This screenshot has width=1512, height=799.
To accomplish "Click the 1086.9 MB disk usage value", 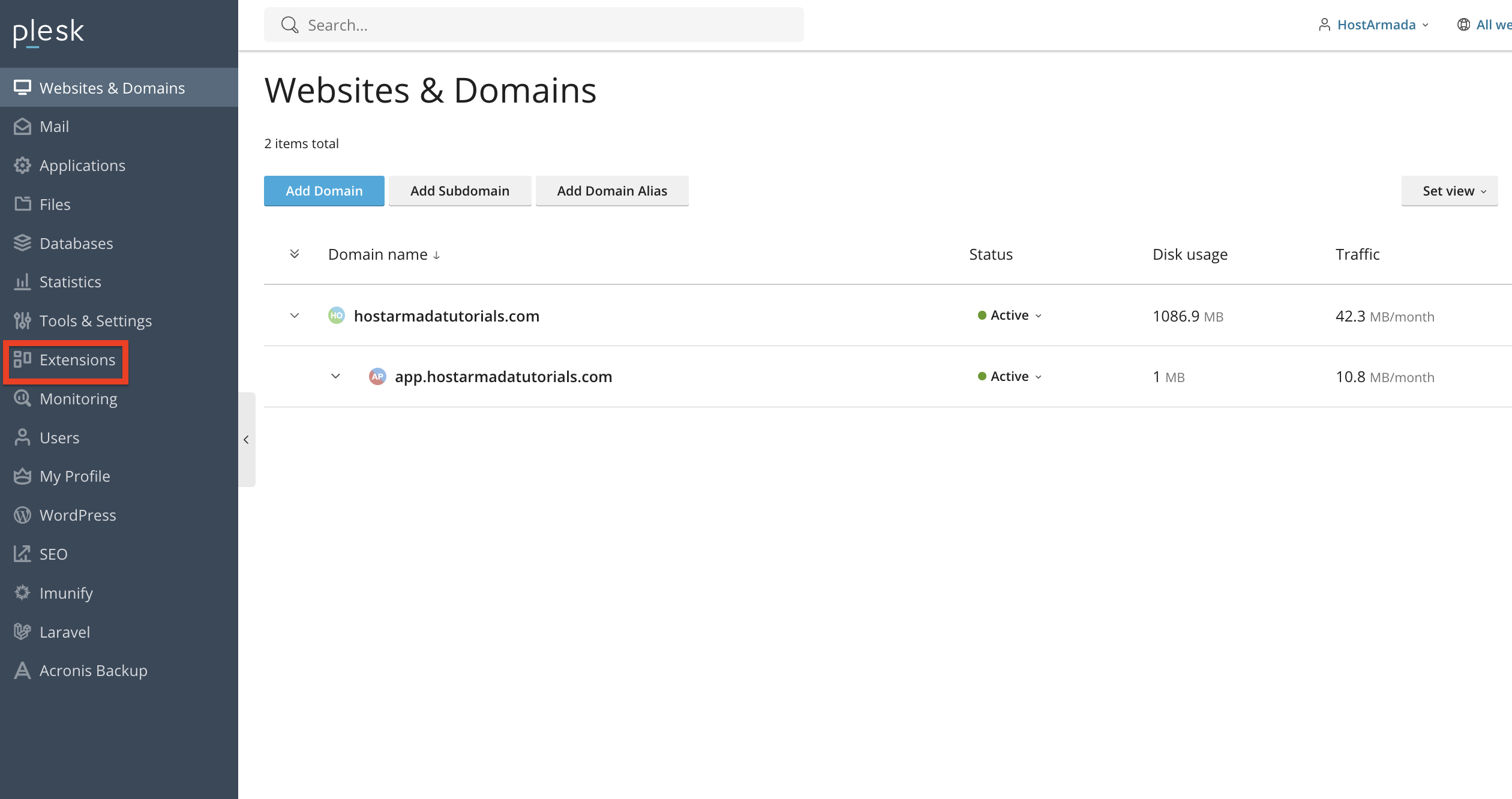I will click(1188, 316).
